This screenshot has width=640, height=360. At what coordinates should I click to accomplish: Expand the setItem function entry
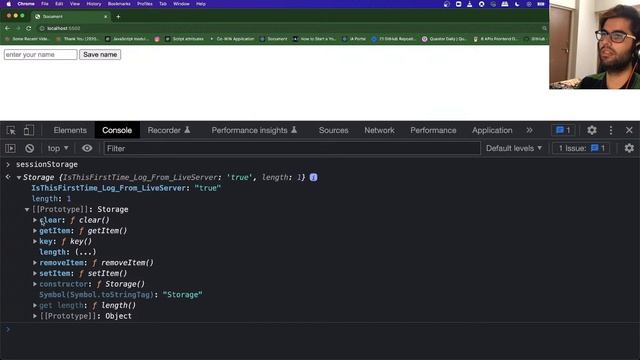35,273
